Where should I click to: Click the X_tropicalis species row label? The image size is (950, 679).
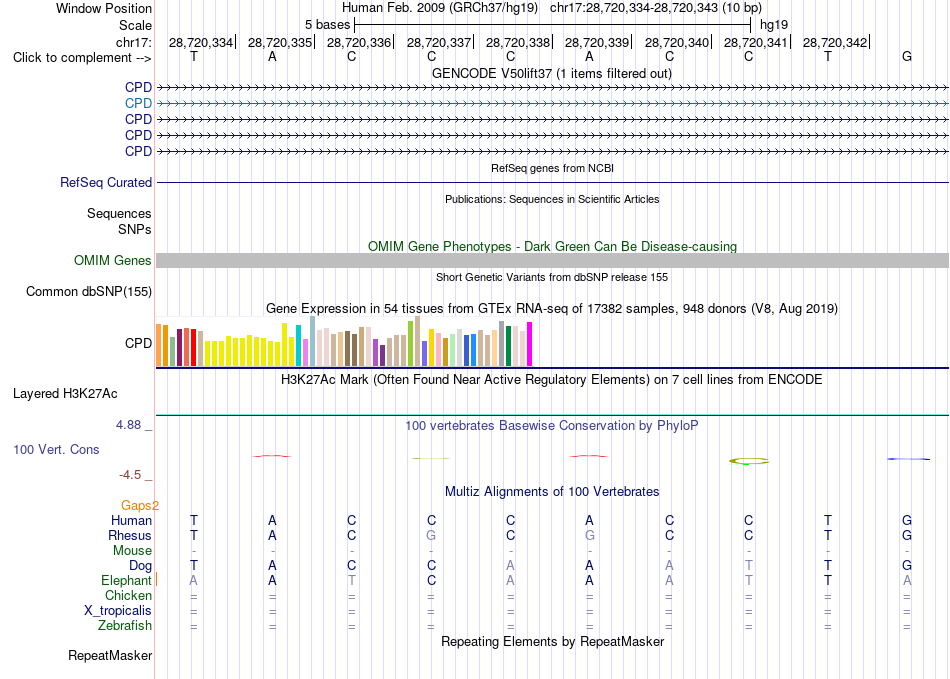click(118, 611)
